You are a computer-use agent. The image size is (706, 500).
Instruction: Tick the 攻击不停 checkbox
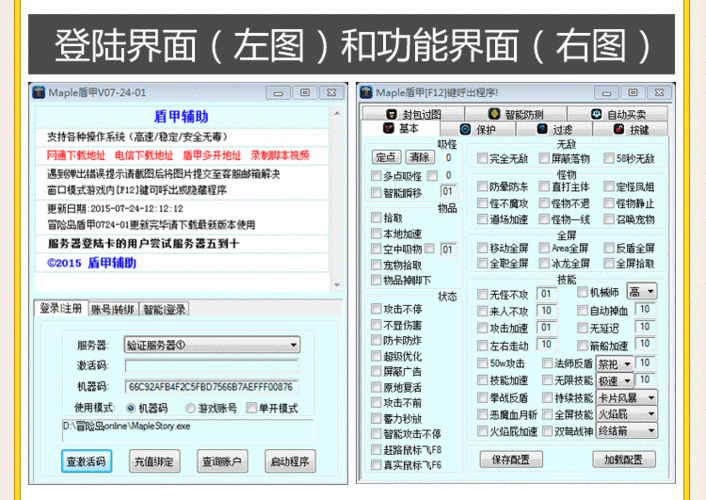tap(376, 309)
